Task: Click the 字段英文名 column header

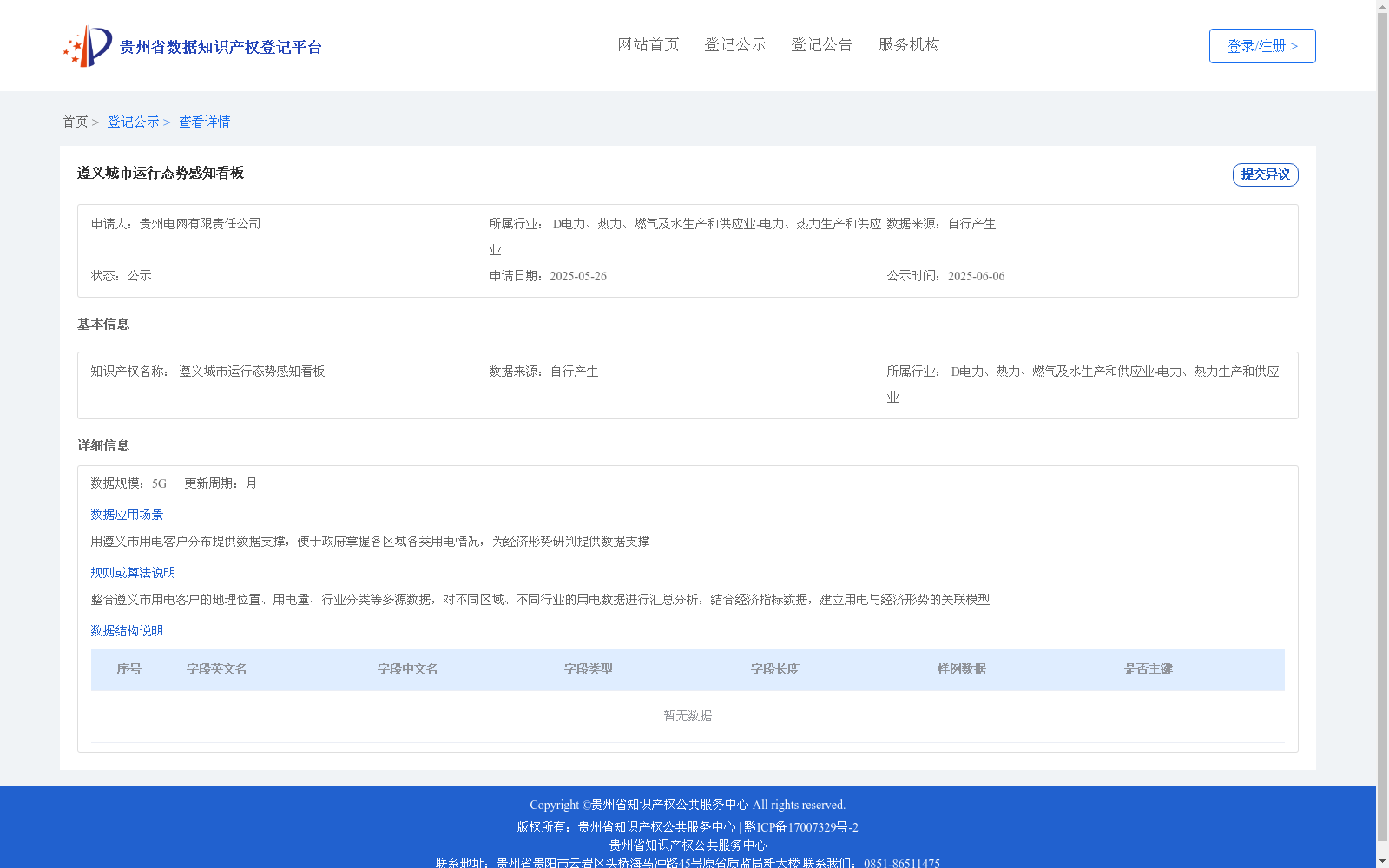Action: click(217, 669)
